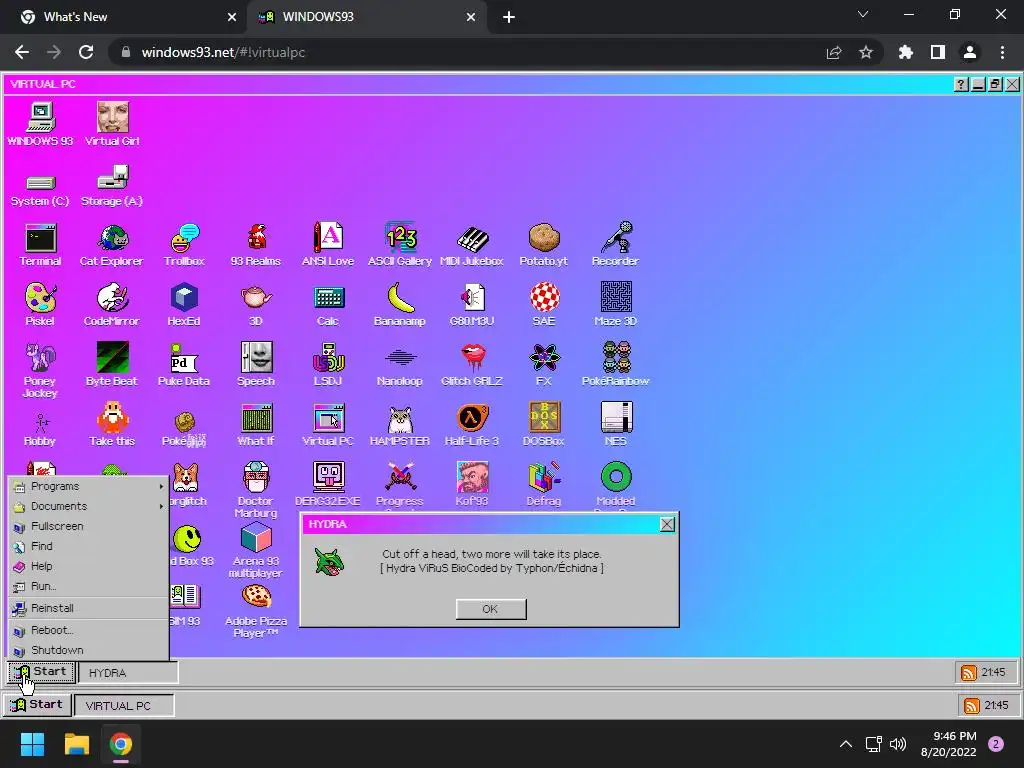Viewport: 1024px width, 768px height.
Task: Open the LSDJ icon
Action: click(328, 364)
